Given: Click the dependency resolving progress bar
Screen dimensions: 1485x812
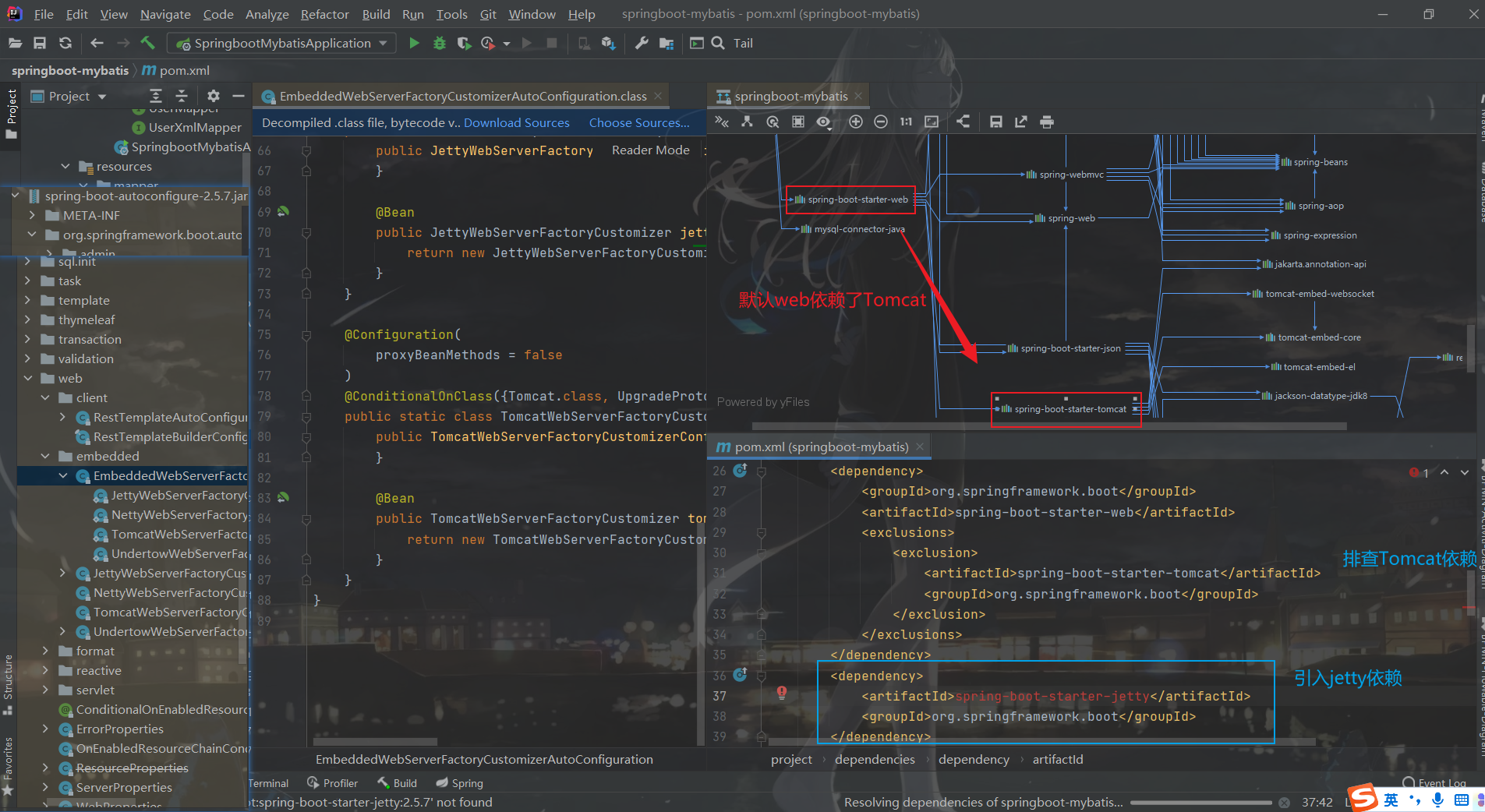Looking at the screenshot, I should (x=1201, y=802).
